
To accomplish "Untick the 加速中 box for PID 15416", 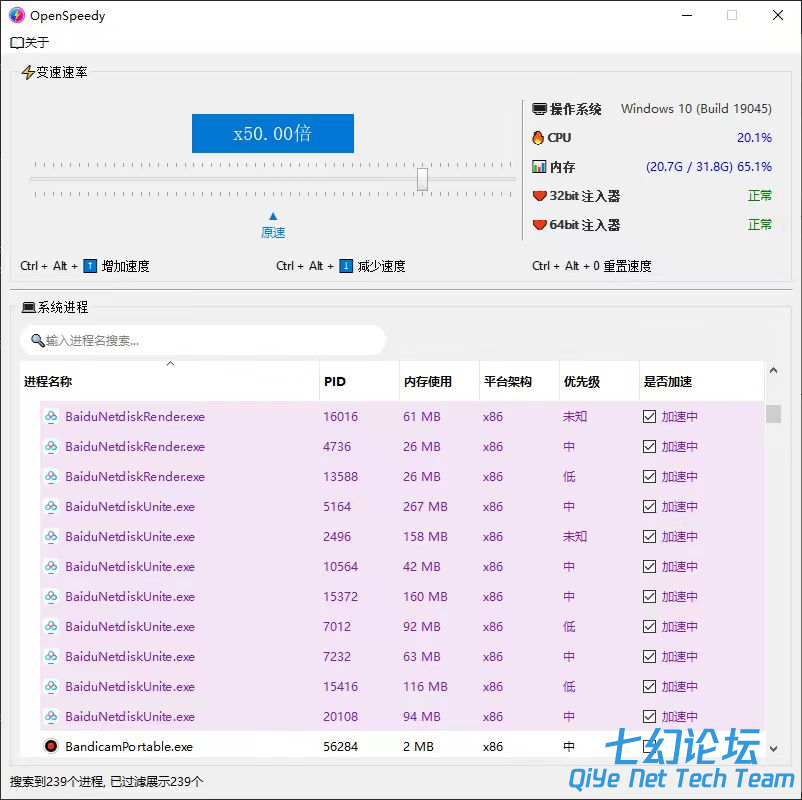I will click(649, 686).
